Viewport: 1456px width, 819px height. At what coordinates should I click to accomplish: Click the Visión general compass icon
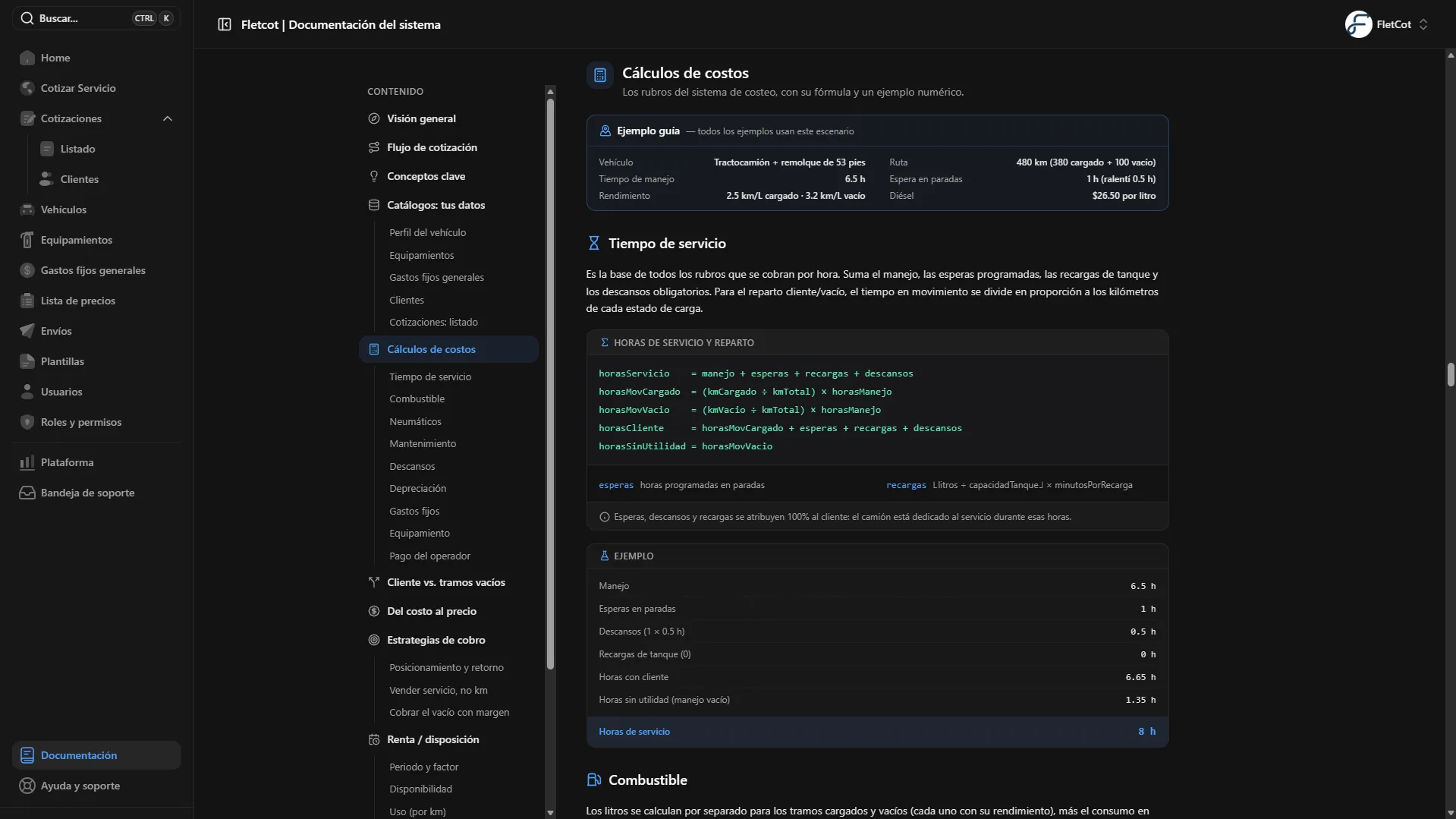[x=374, y=118]
